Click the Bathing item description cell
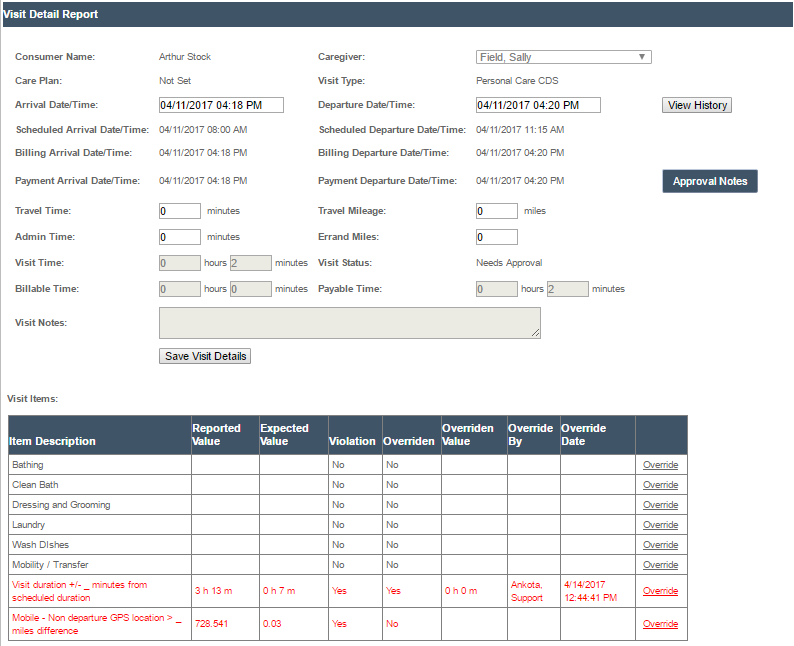 click(x=100, y=465)
